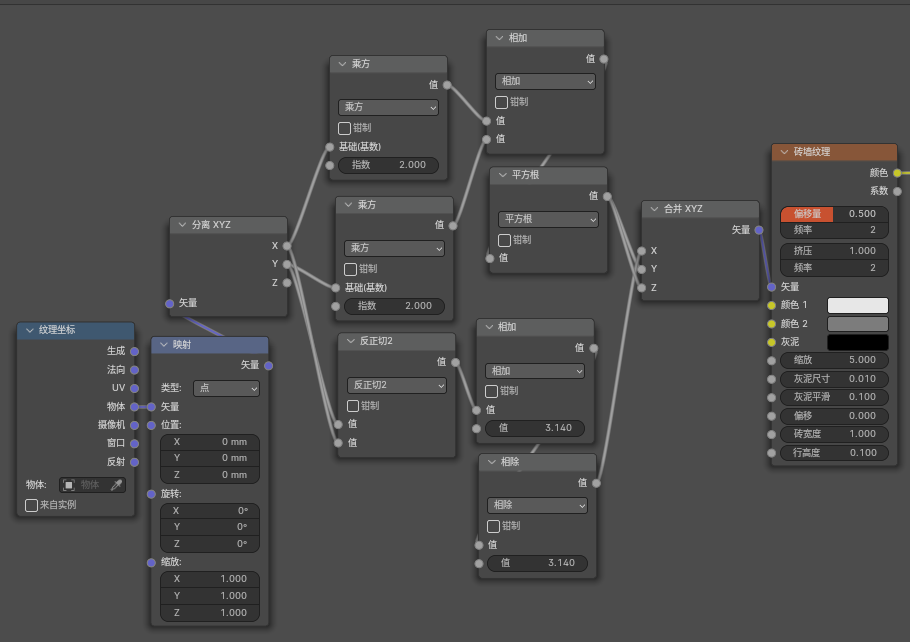910x642 pixels.
Task: Click the 灰泥 black color swatch
Action: point(857,342)
